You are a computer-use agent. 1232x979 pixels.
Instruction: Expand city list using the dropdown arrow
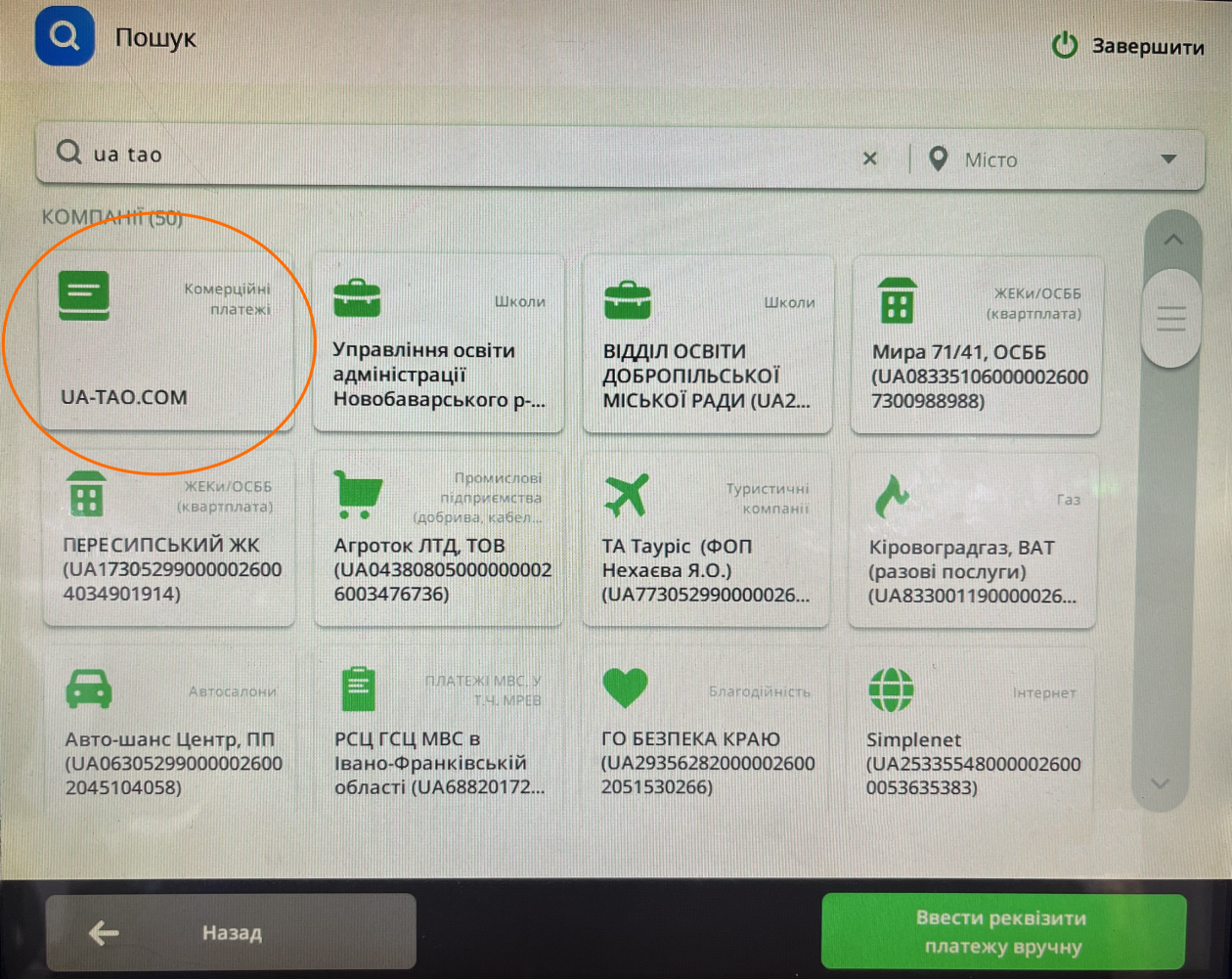(1168, 159)
